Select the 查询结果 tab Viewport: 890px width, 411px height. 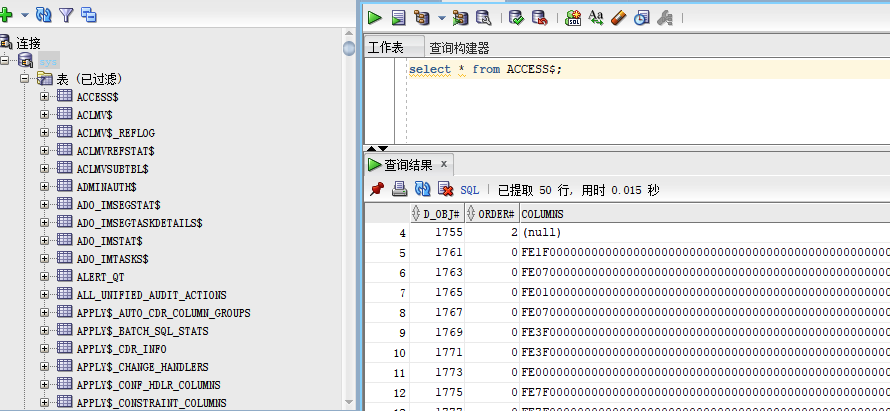408,165
